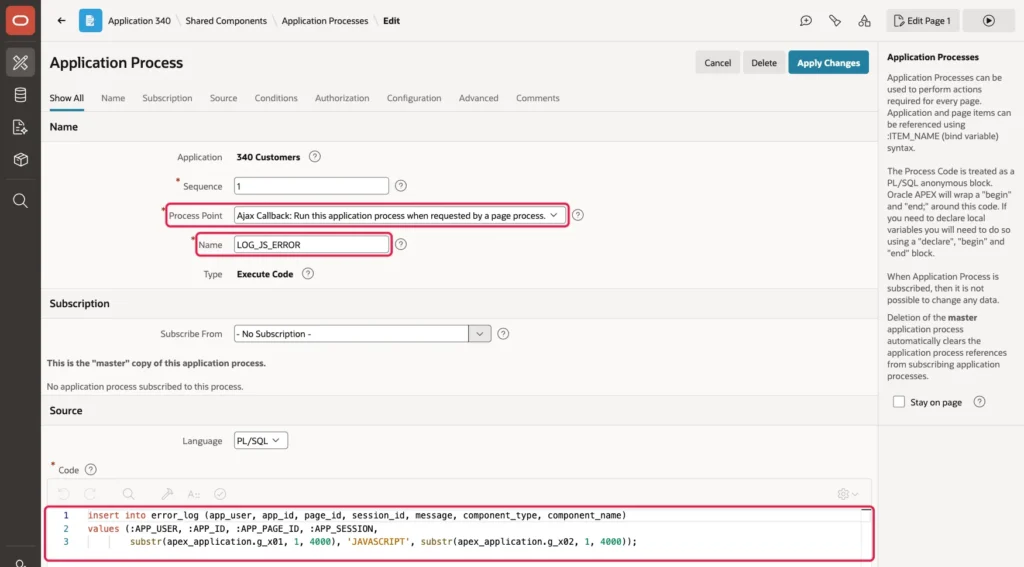Viewport: 1024px width, 567px height.
Task: Open the Process Point dropdown
Action: tap(400, 215)
